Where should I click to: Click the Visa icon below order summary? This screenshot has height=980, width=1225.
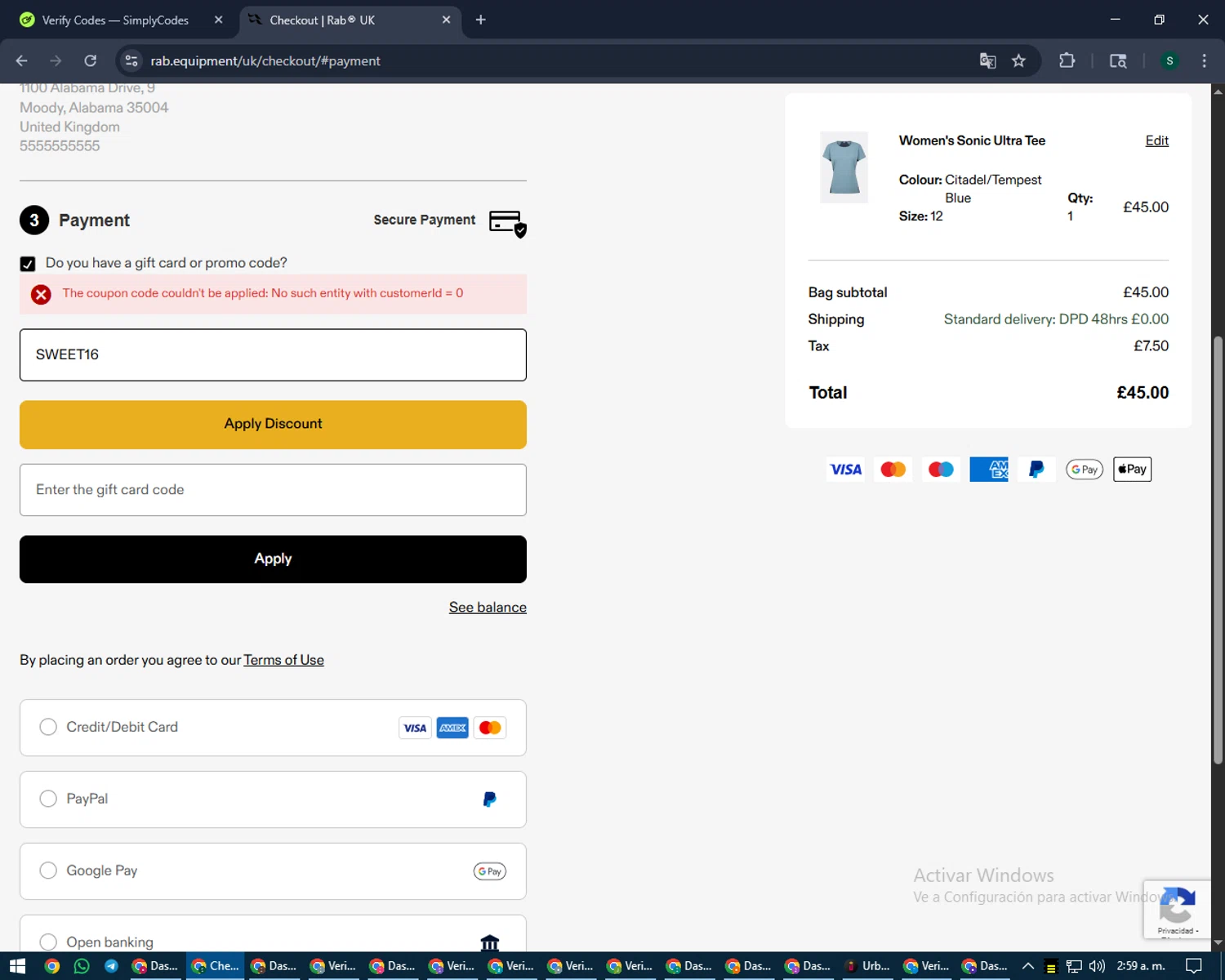tap(845, 470)
